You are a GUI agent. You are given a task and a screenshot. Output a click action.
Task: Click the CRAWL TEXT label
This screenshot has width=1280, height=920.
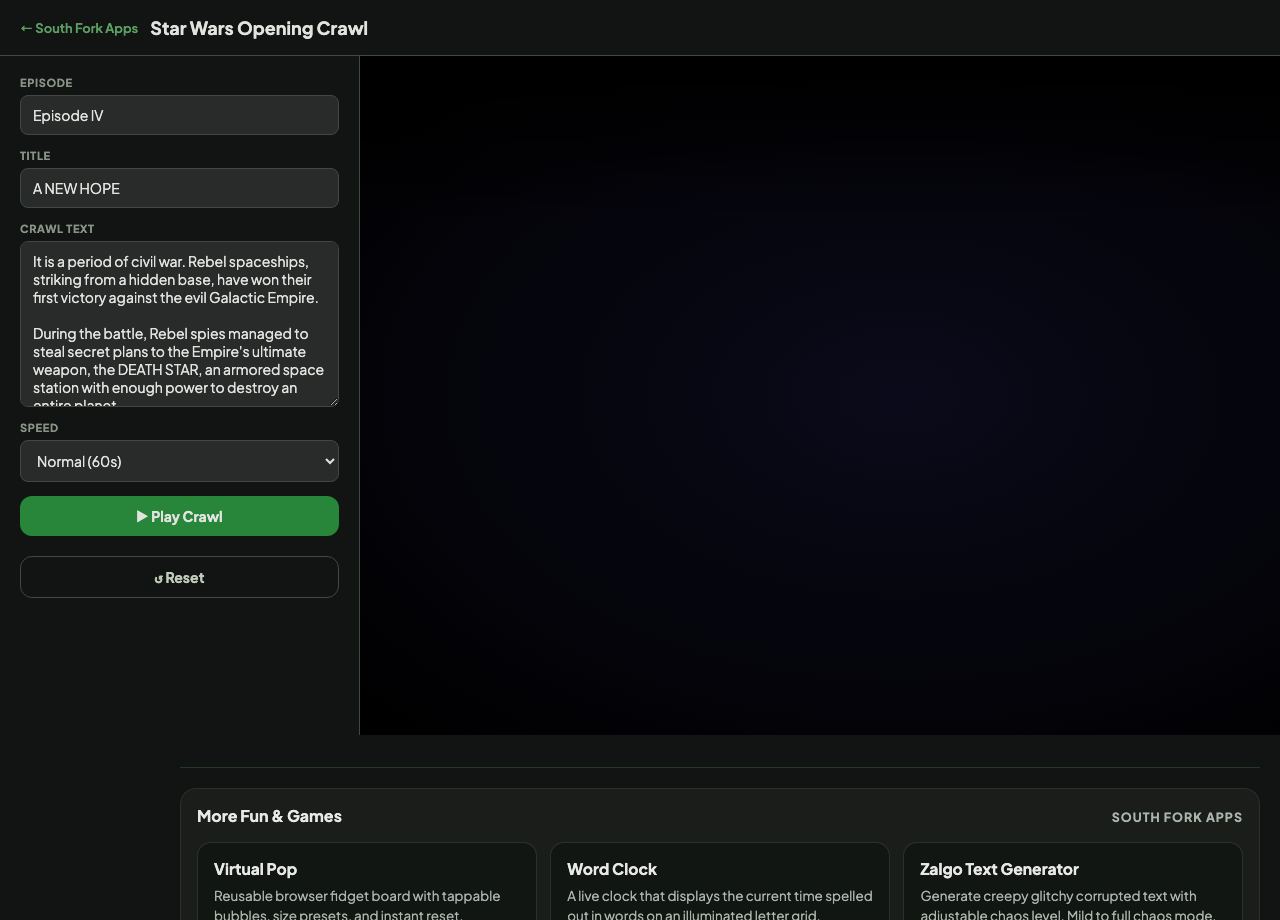click(x=57, y=229)
